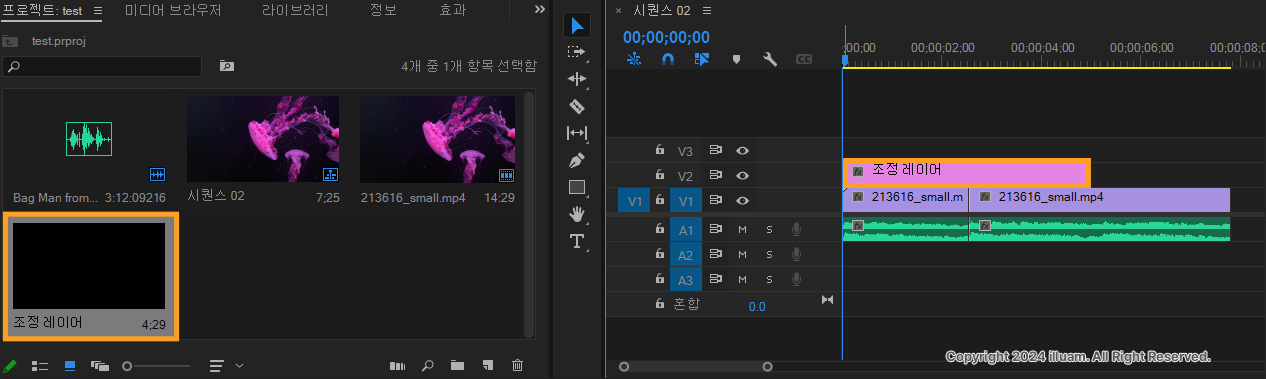Hide the V2 track output eye
1266x379 pixels.
(742, 176)
